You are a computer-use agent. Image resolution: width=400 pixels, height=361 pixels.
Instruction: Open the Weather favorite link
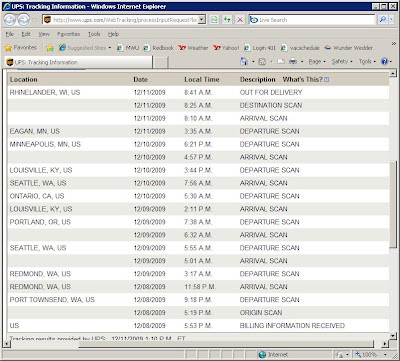tap(193, 48)
